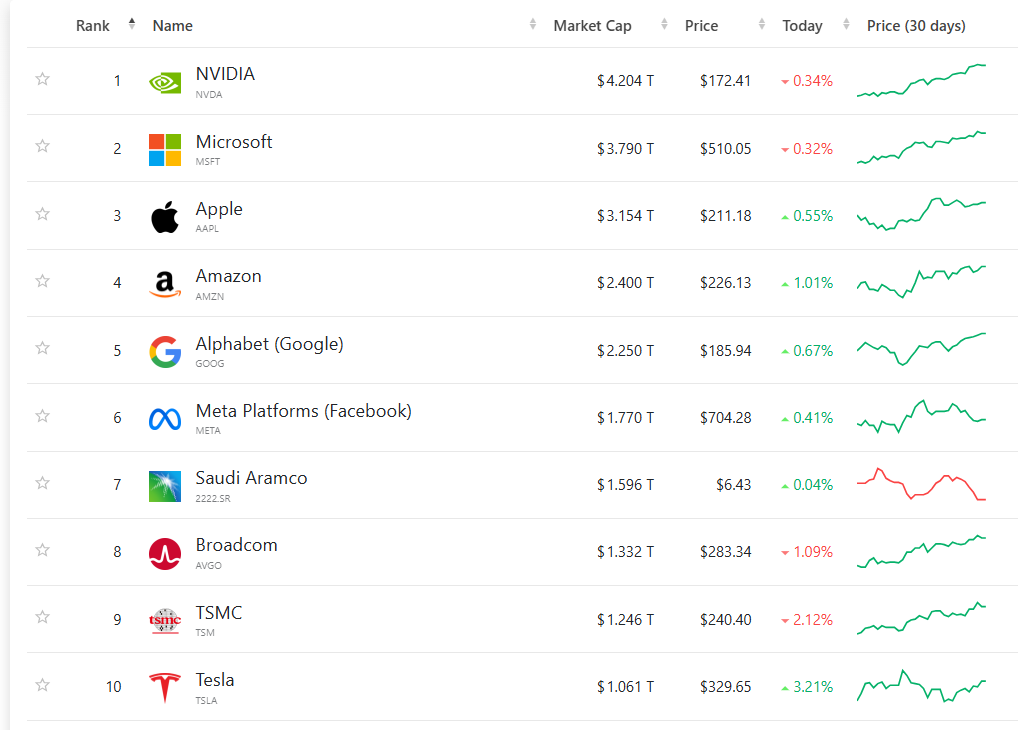Click the Saudi Aramco 30-day price chart

click(x=921, y=485)
